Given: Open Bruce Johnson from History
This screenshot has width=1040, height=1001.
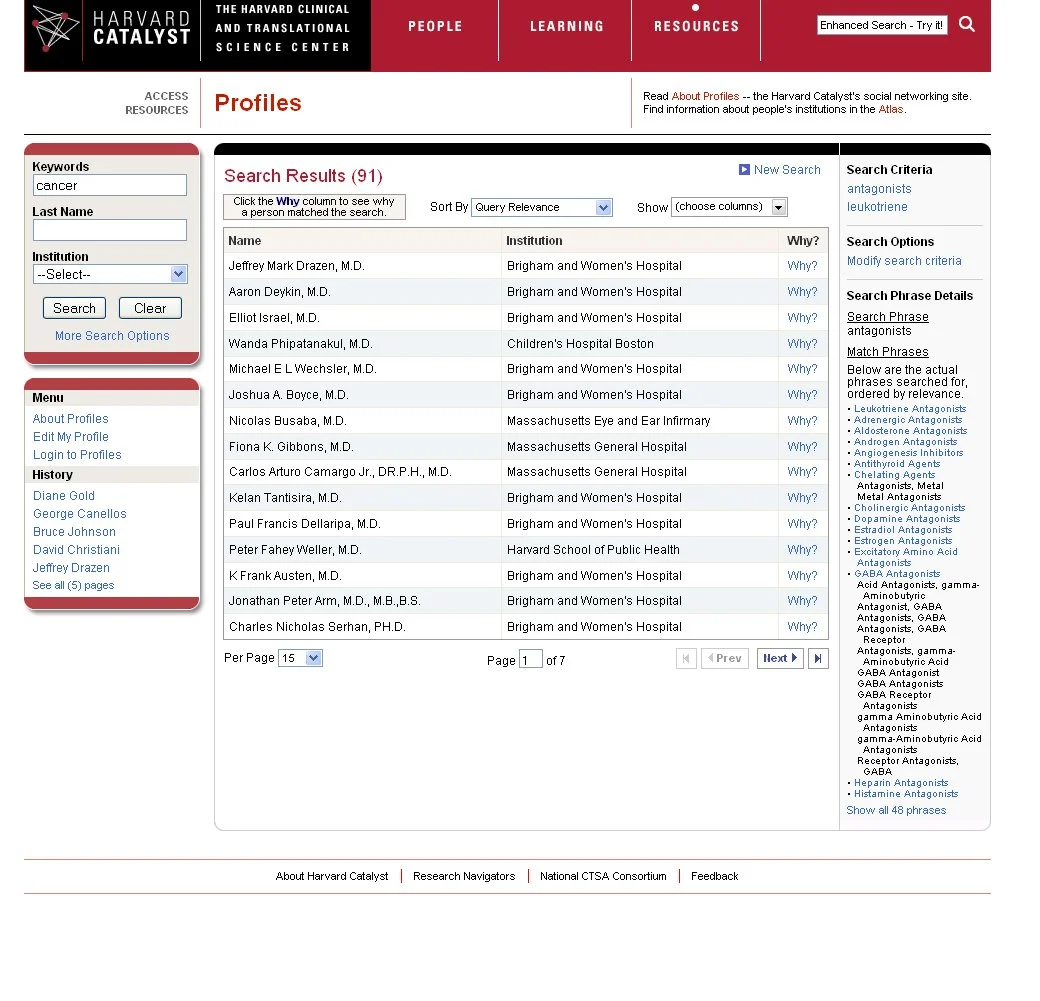Looking at the screenshot, I should click(x=74, y=532).
